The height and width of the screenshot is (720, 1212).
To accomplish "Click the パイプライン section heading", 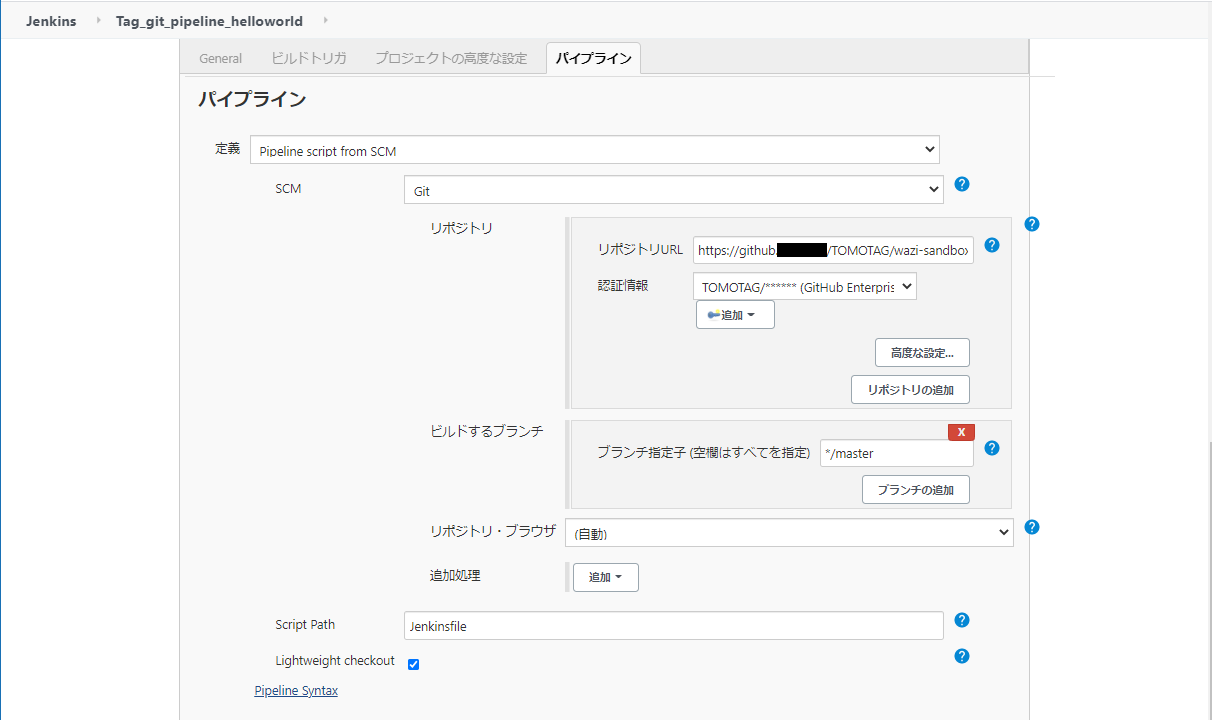I will [252, 99].
